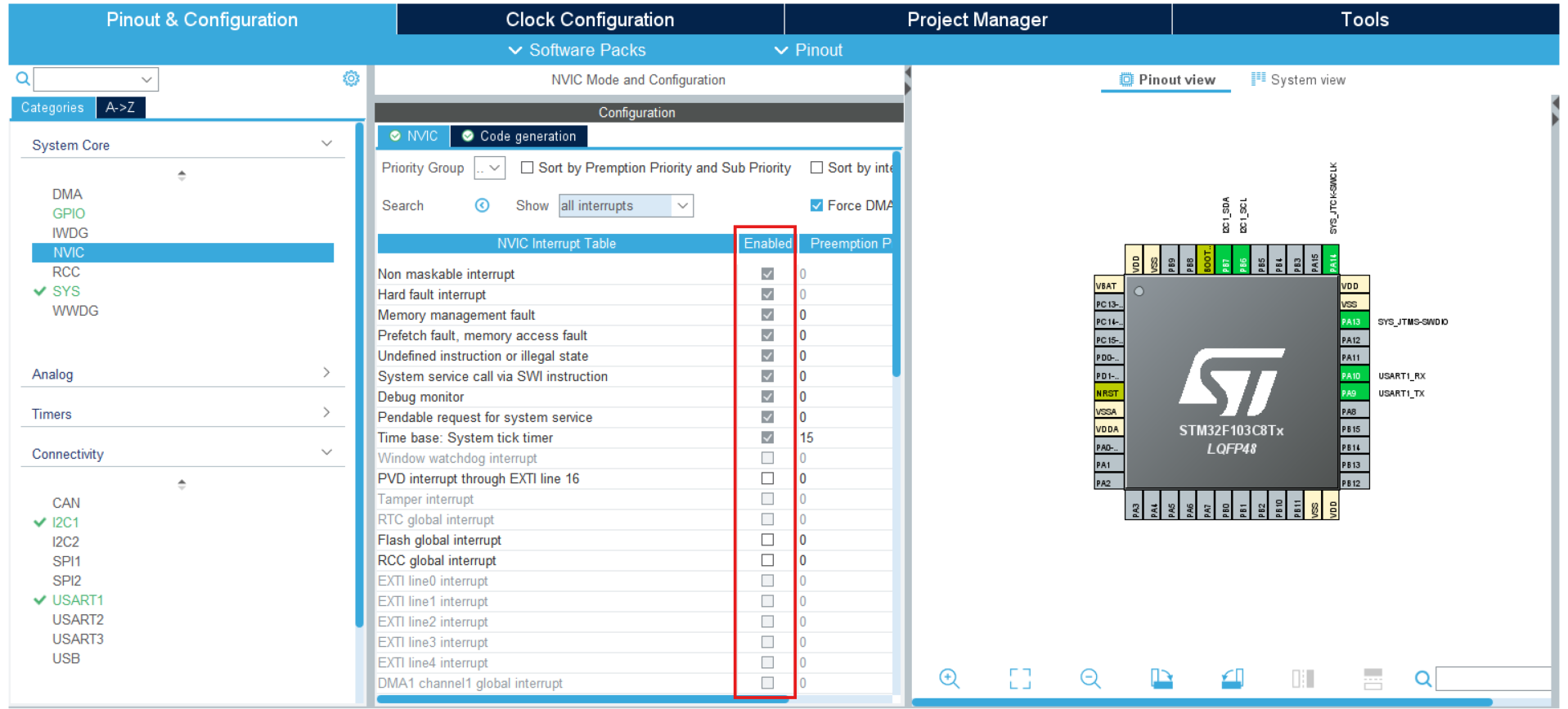The image size is (1568, 709).
Task: Open the I2C1 peripheral settings
Action: pyautogui.click(x=65, y=522)
